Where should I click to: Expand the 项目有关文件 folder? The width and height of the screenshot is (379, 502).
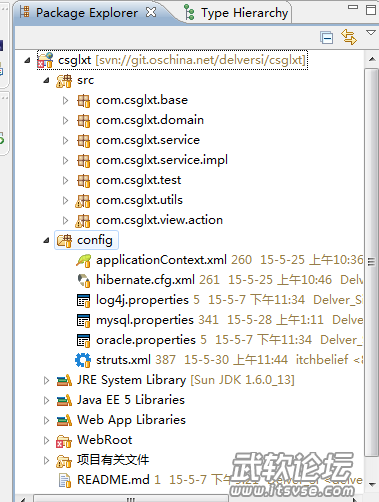[x=46, y=460]
